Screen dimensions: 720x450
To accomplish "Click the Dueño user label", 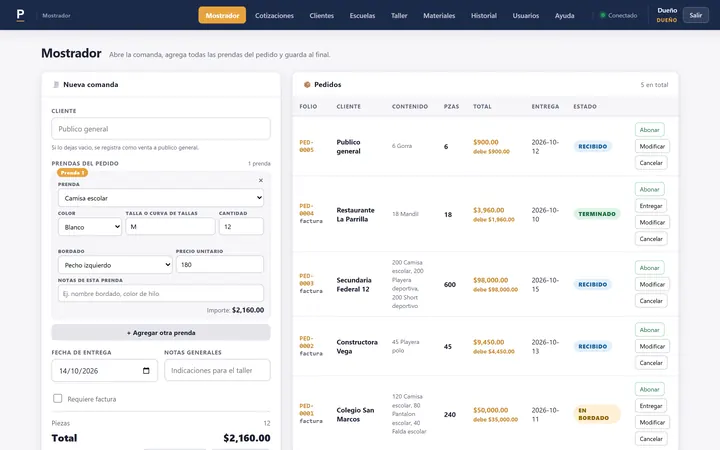I will click(x=667, y=11).
